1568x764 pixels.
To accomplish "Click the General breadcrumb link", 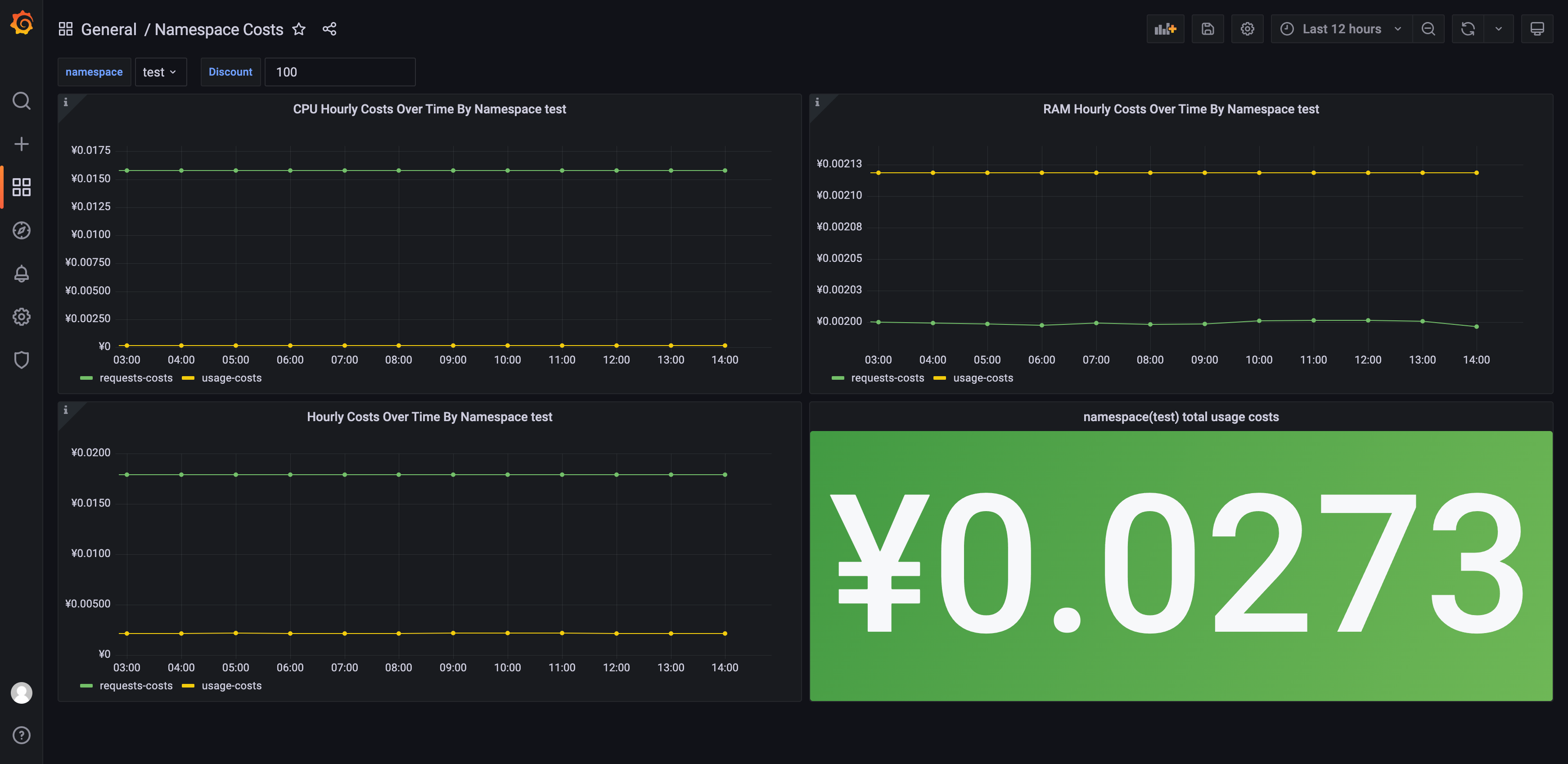I will [108, 29].
